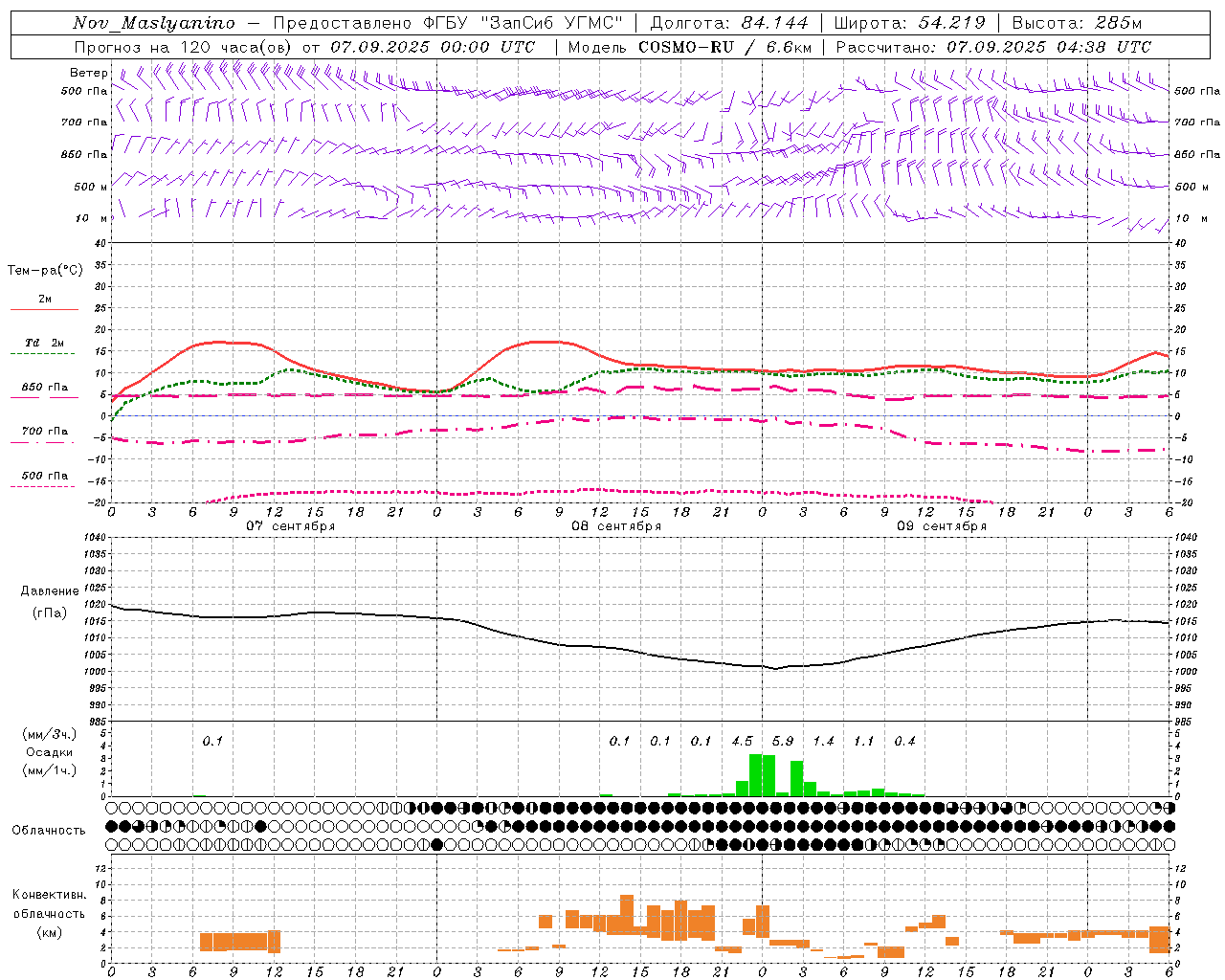Click the 08 сентября date label

coord(616,525)
